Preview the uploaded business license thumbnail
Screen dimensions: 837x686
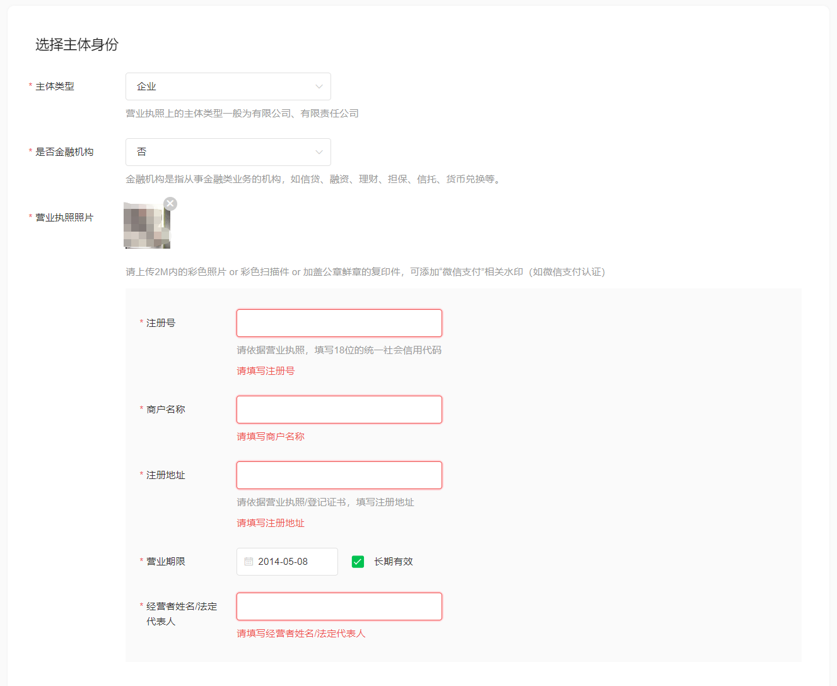147,225
